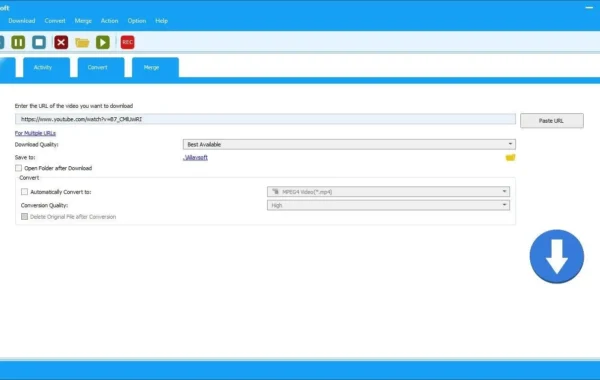The height and width of the screenshot is (380, 600).
Task: Open the For Multiple URLs link
Action: (x=35, y=133)
